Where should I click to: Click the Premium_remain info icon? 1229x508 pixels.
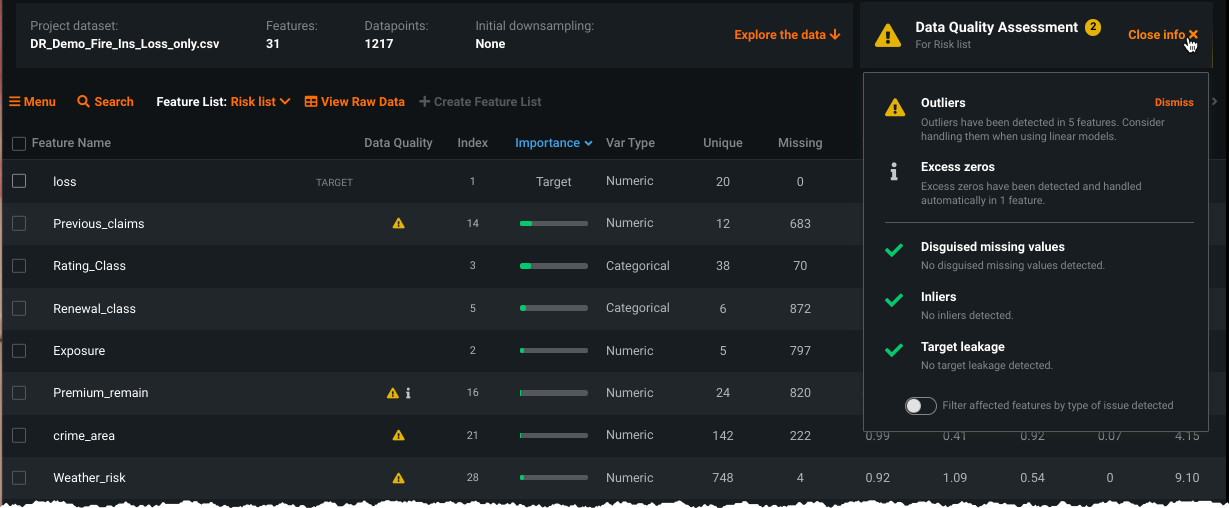point(408,394)
